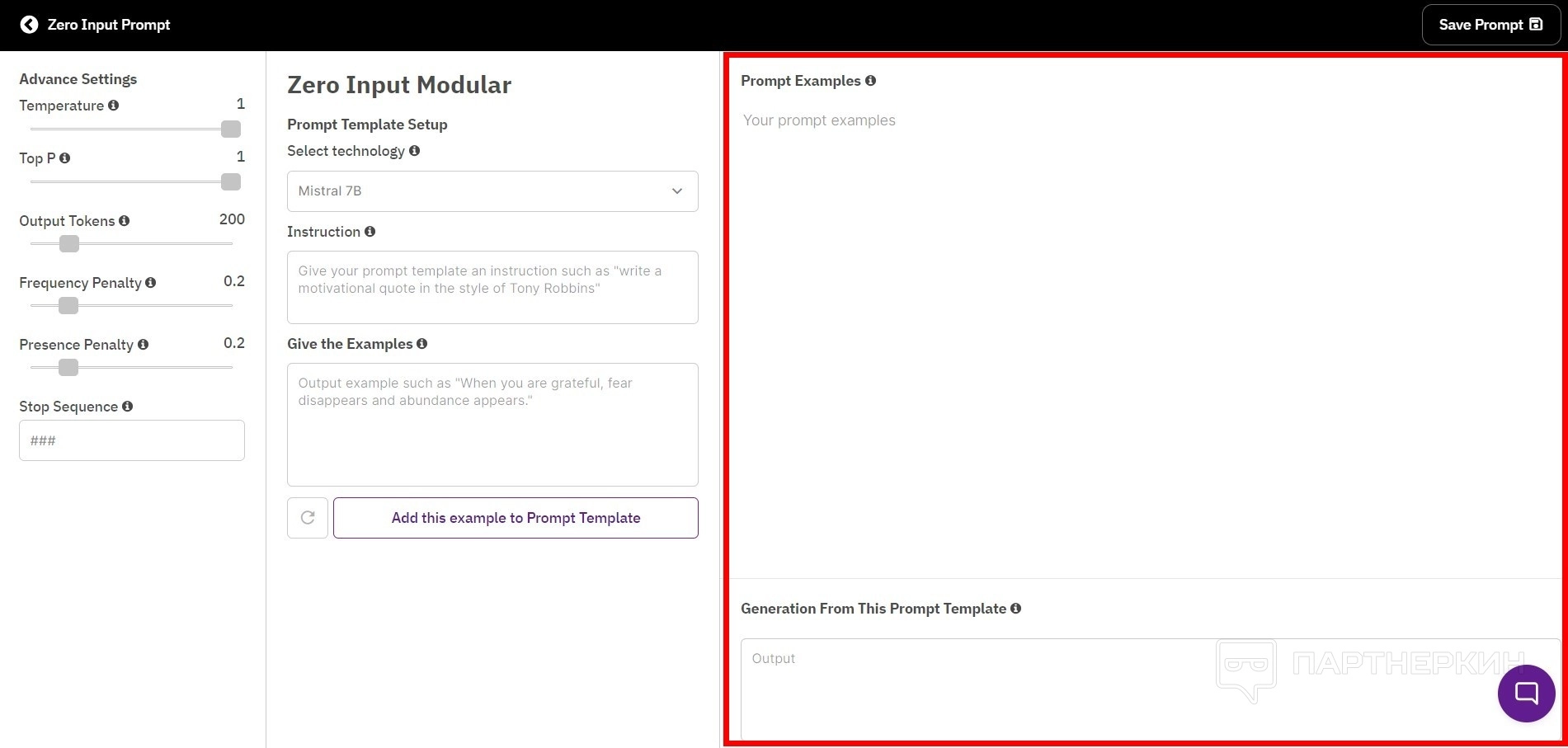This screenshot has width=1568, height=748.
Task: Click Add this example to Prompt Template
Action: (x=516, y=518)
